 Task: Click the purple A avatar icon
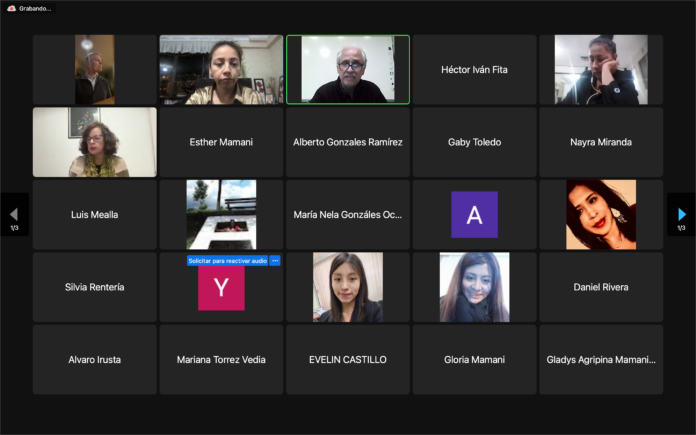pyautogui.click(x=474, y=214)
